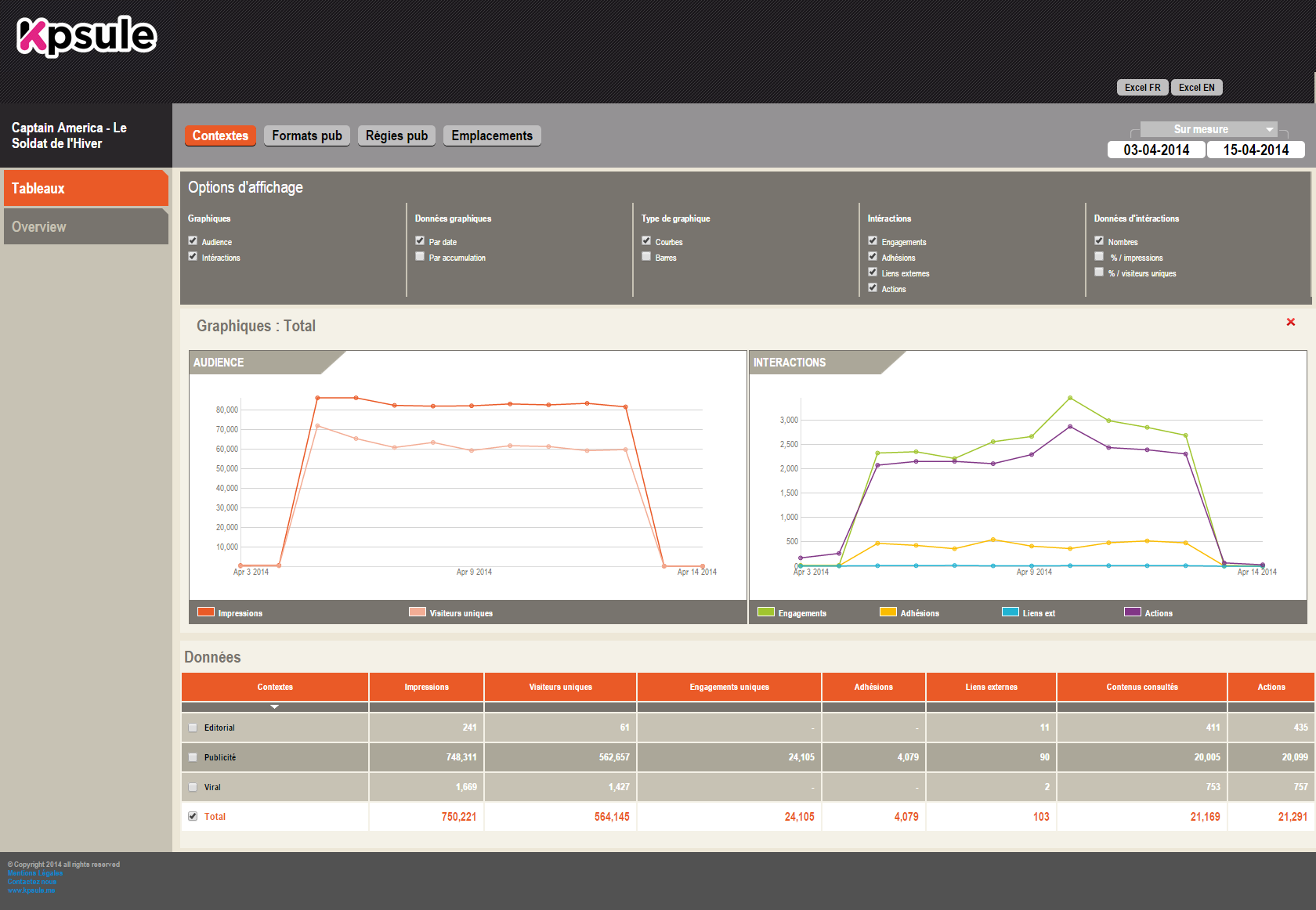Screen dimensions: 1316x910
Task: Click sort arrow under Contextes column
Action: pyautogui.click(x=274, y=706)
